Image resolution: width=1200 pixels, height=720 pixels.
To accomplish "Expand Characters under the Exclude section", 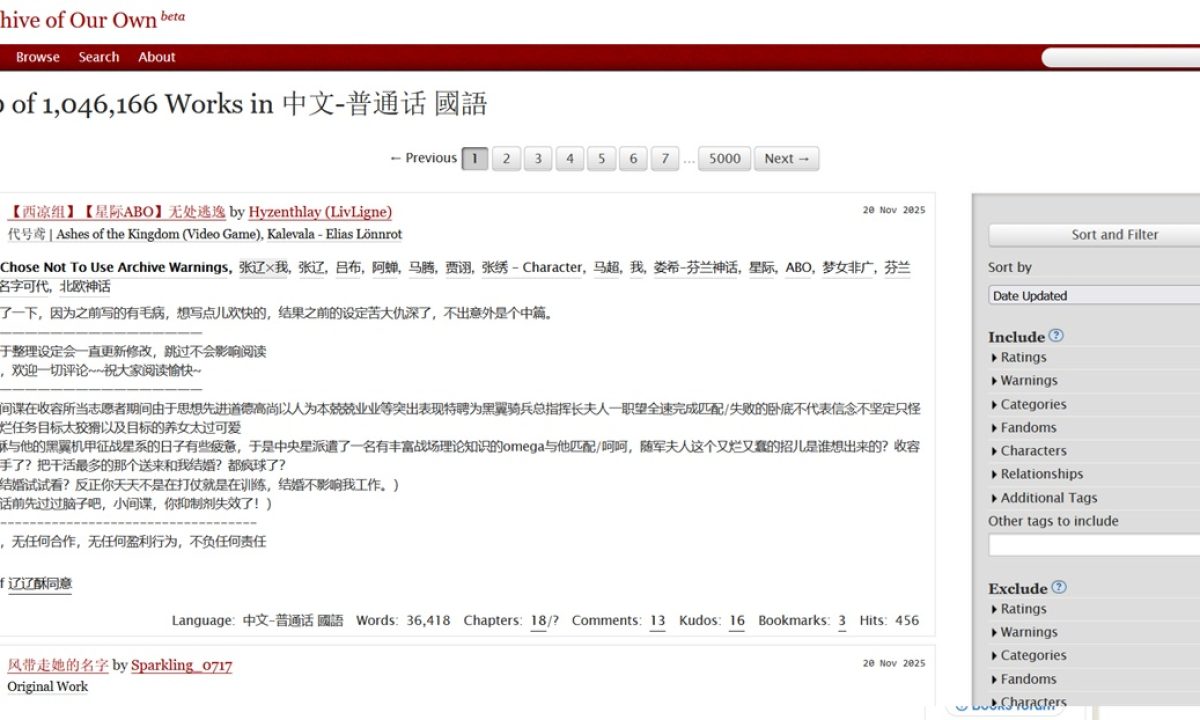I will click(x=1031, y=701).
